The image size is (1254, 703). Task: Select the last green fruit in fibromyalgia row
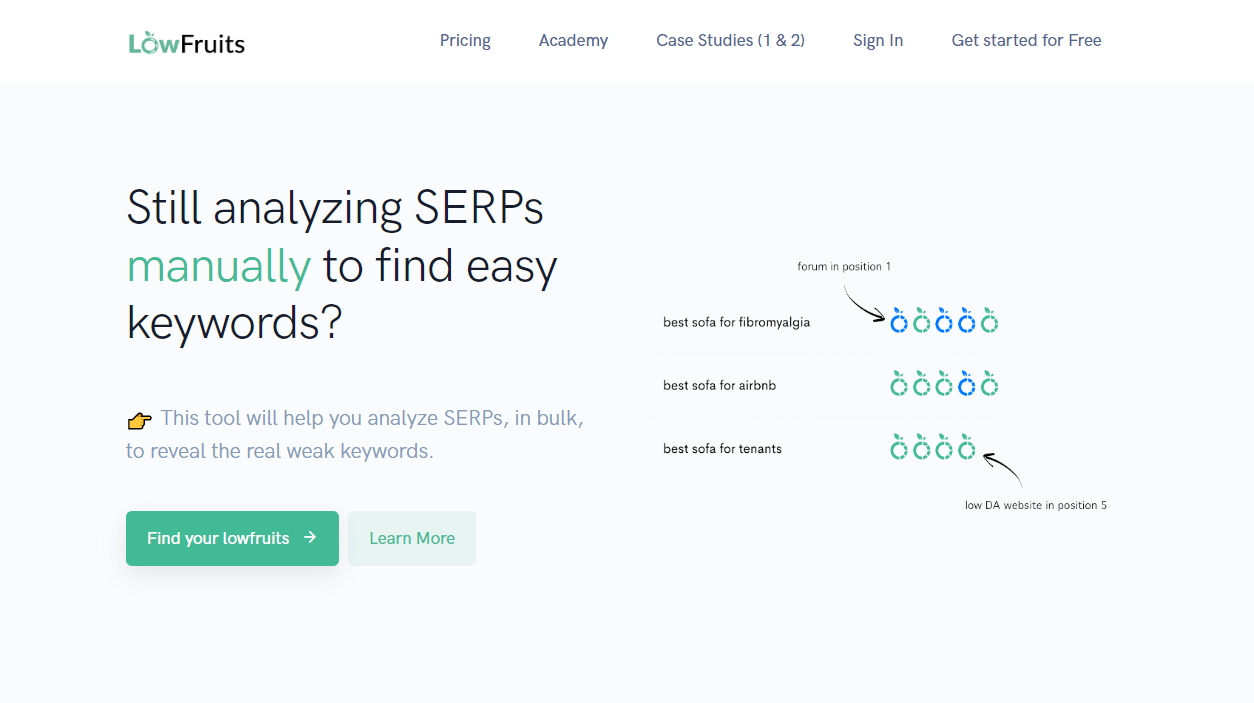(x=990, y=321)
